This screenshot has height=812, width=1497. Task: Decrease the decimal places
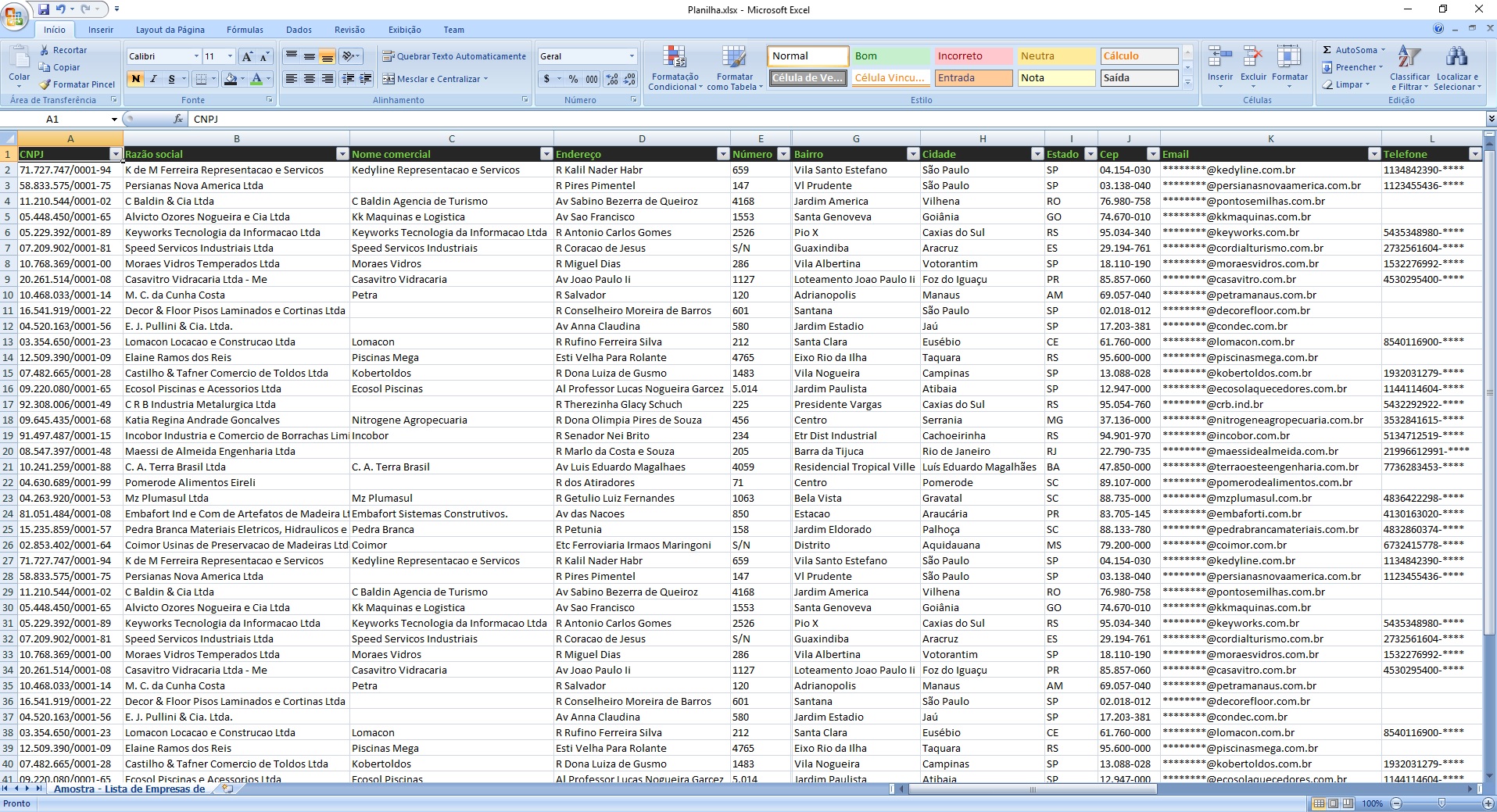630,79
